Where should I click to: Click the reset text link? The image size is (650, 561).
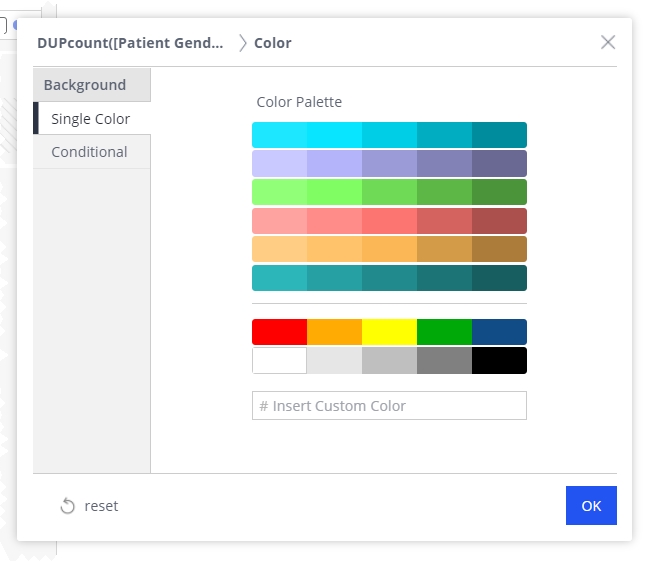pyautogui.click(x=101, y=506)
